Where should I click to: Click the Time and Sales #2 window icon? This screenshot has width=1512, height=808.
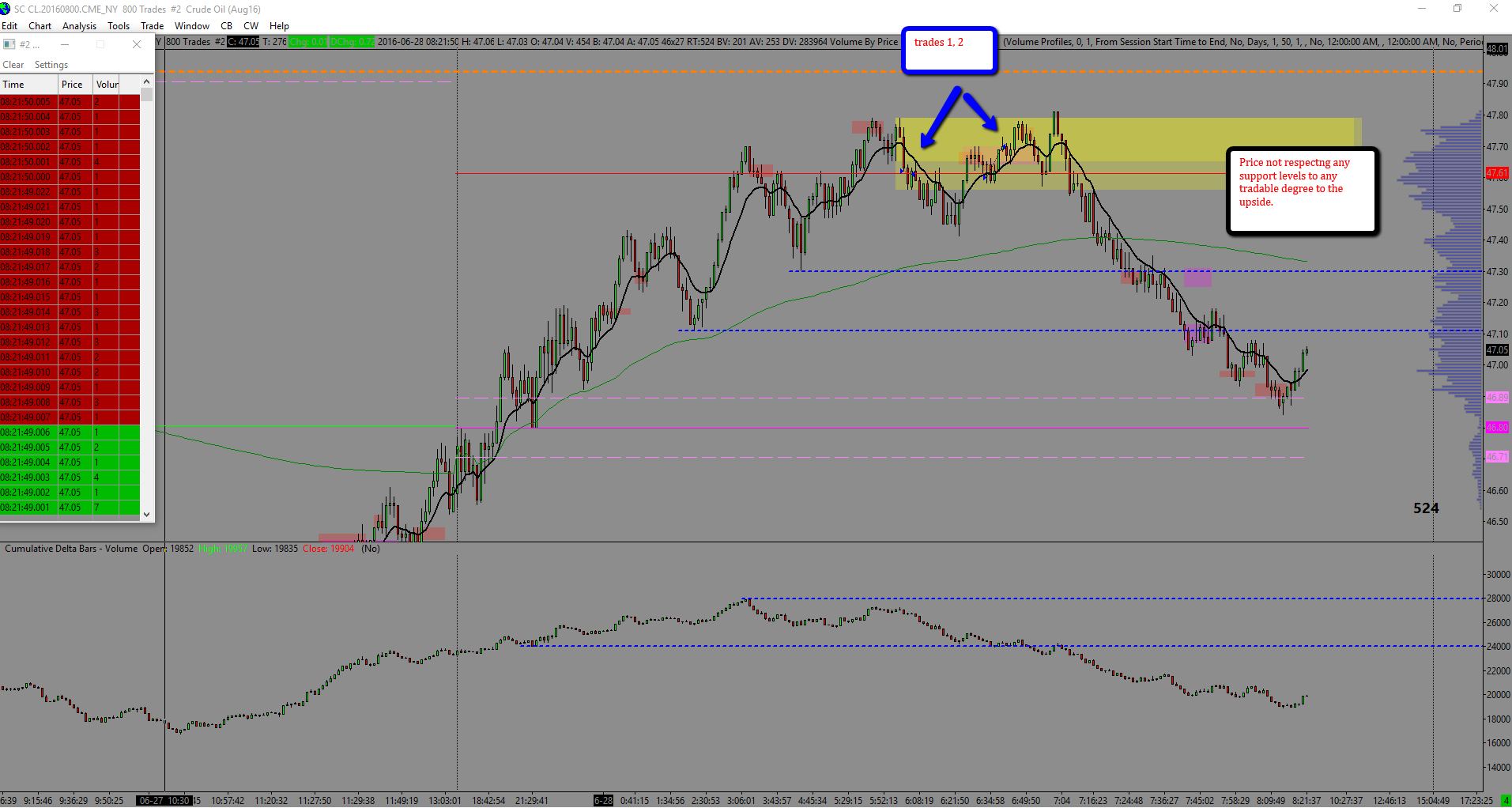click(x=9, y=44)
